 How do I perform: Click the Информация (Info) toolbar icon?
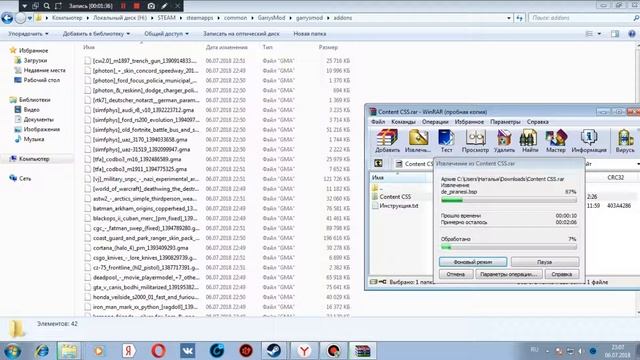tap(589, 141)
